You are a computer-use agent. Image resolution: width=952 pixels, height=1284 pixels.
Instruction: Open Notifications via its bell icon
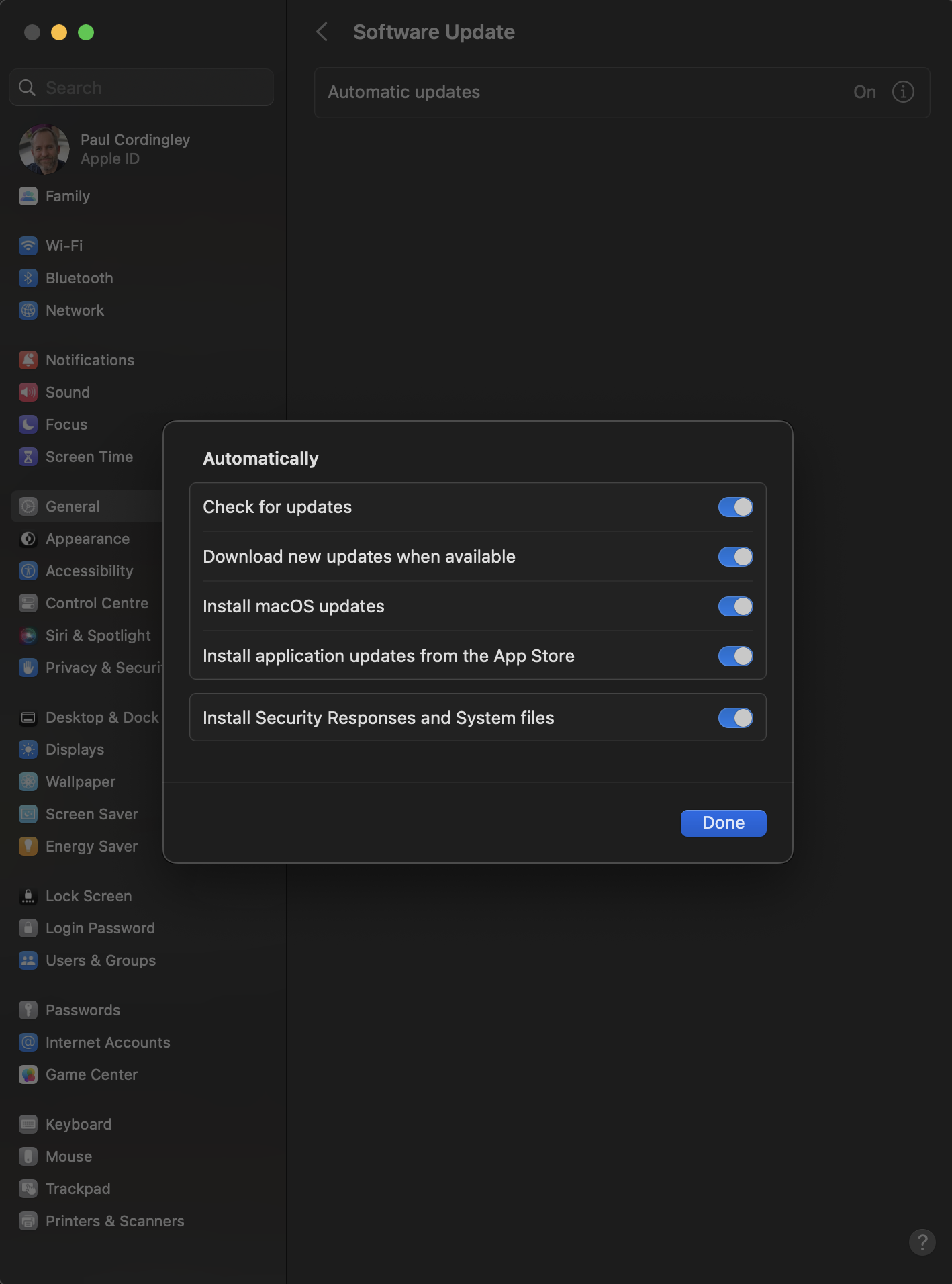[28, 360]
